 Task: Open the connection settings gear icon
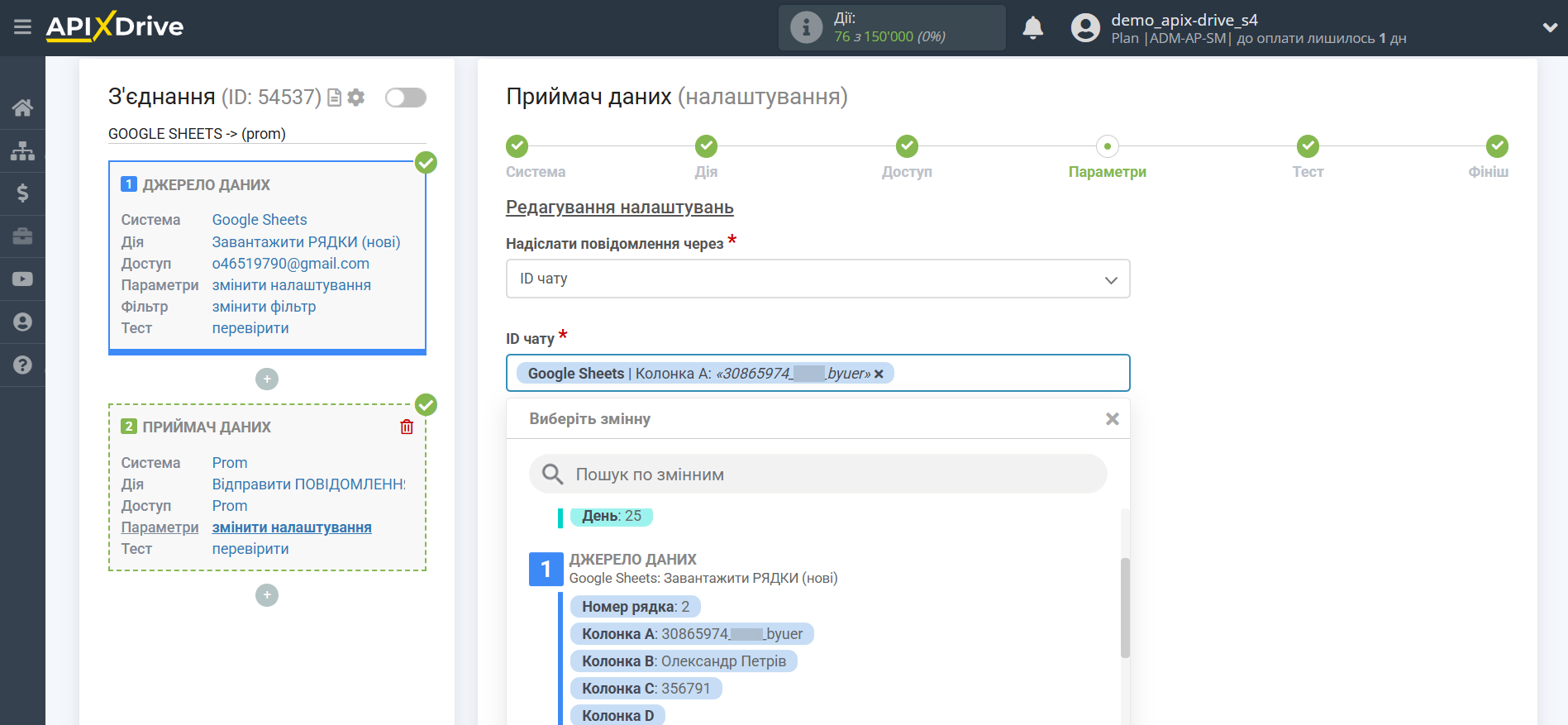(x=356, y=98)
